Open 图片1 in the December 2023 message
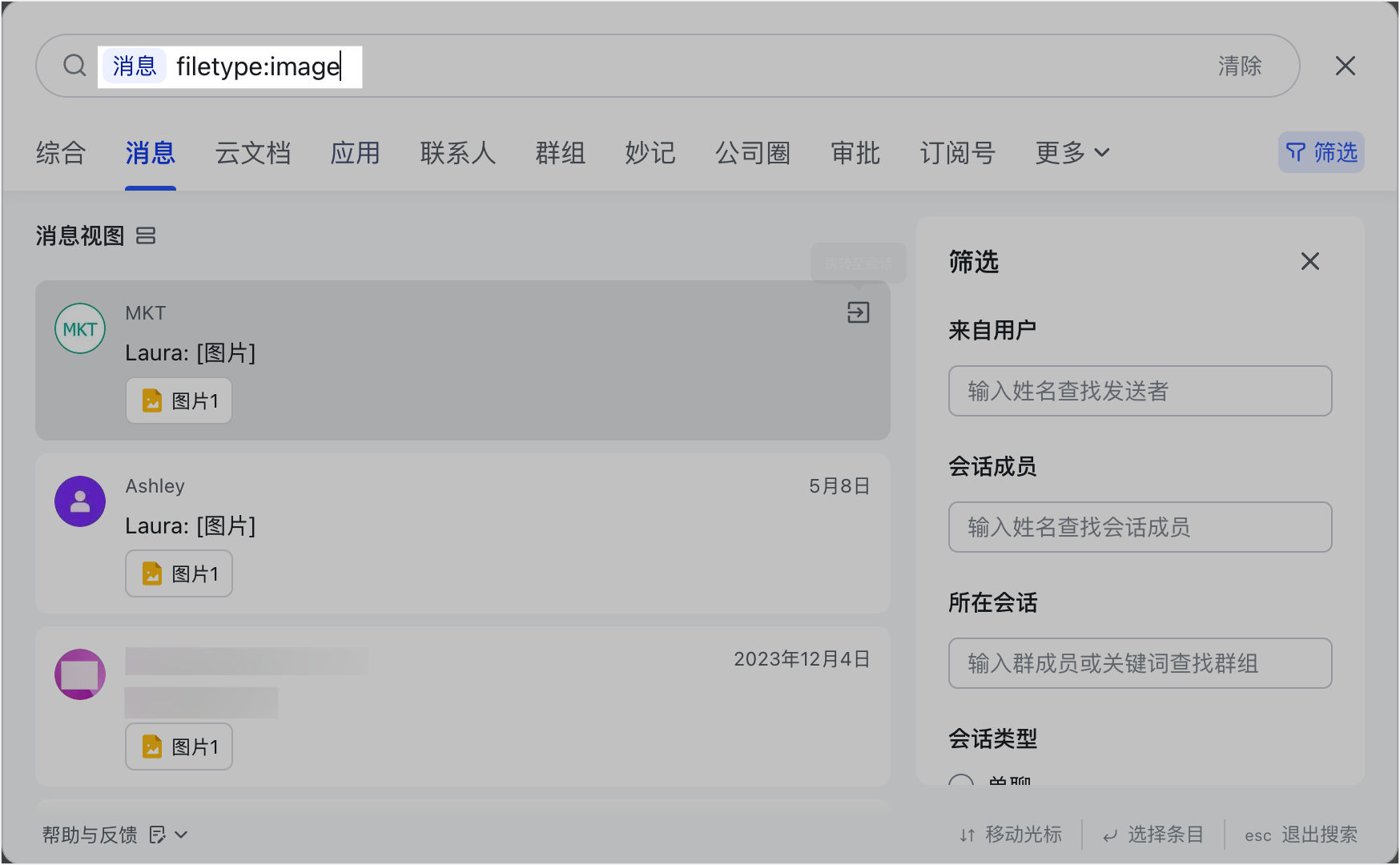Viewport: 1400px width, 865px height. pyautogui.click(x=179, y=746)
